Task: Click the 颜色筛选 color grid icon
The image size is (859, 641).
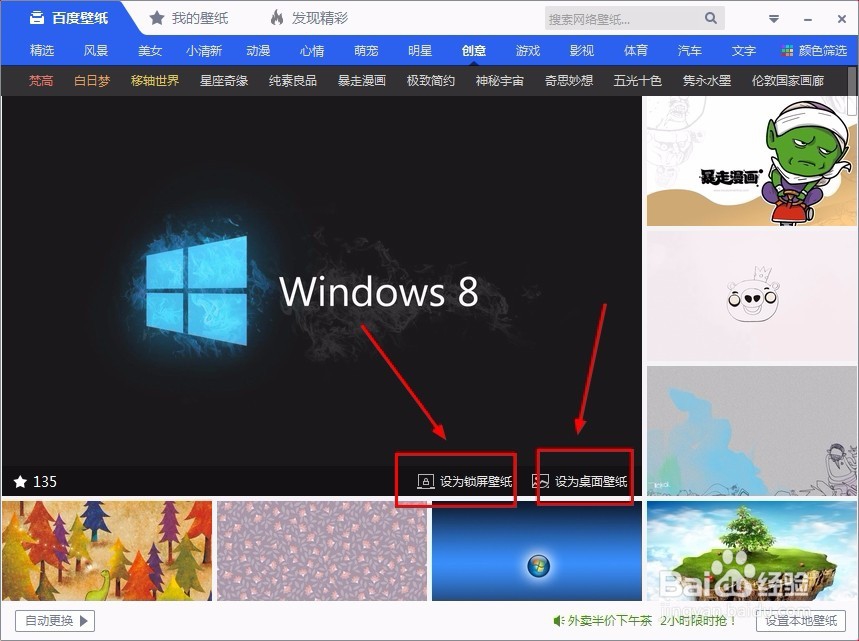Action: click(x=787, y=51)
